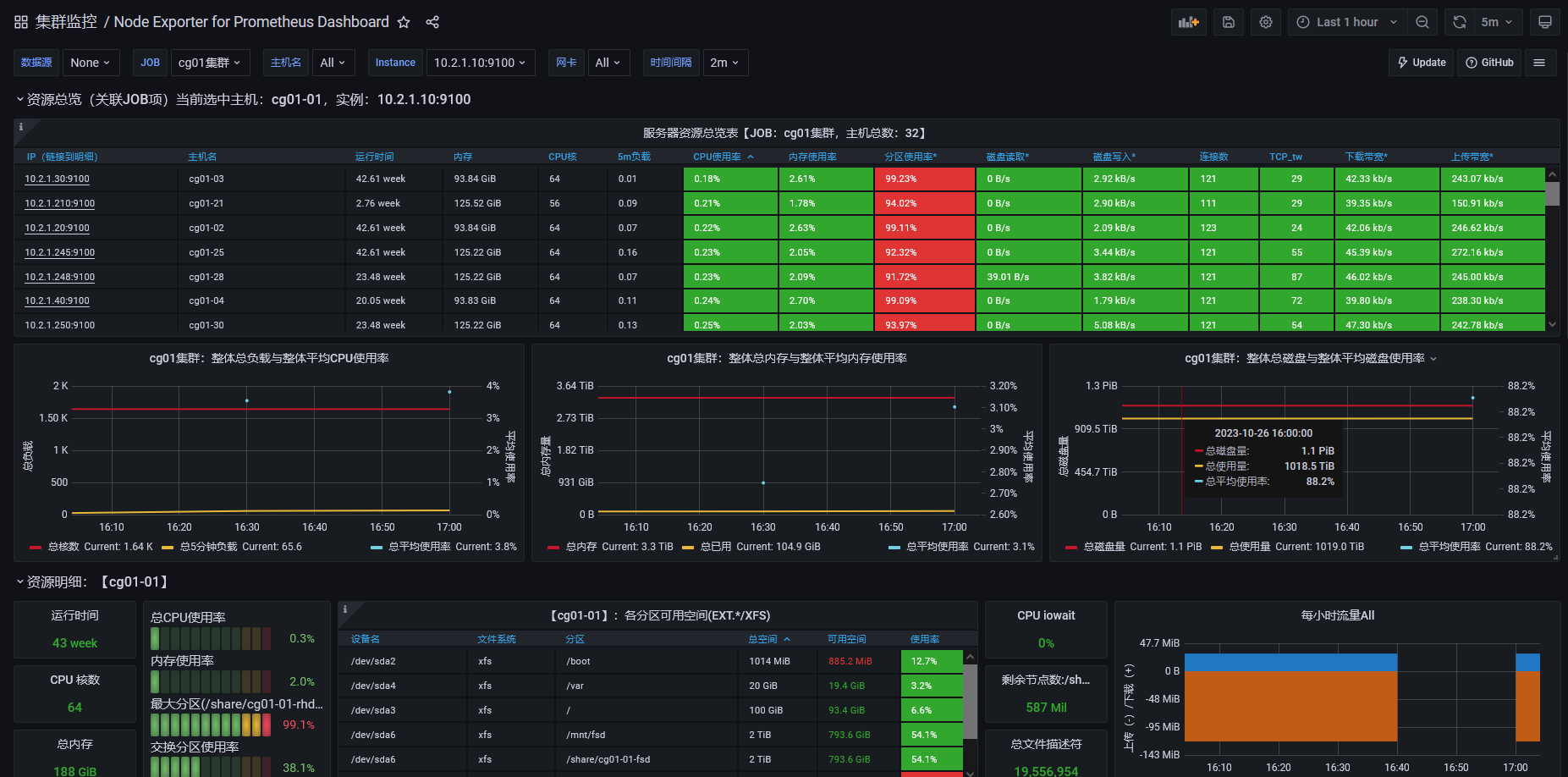Open the 10.2.1.248:9100 detail link
This screenshot has height=777, width=1568.
point(59,277)
